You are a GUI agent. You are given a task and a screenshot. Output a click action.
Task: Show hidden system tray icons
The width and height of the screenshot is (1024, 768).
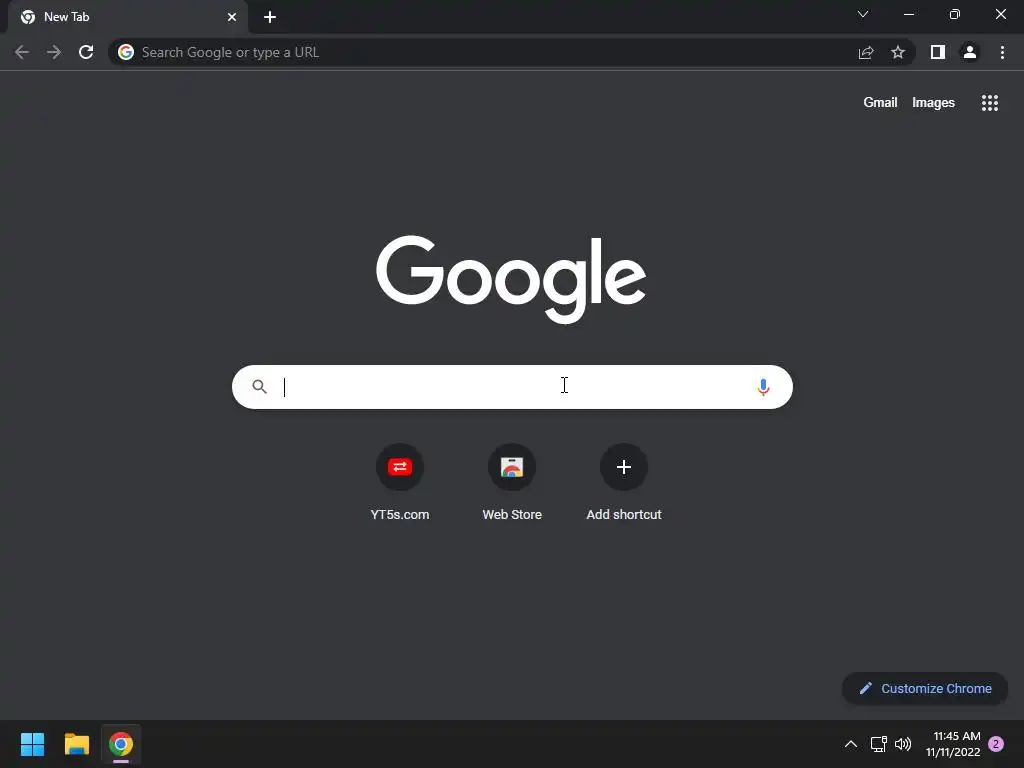(850, 744)
